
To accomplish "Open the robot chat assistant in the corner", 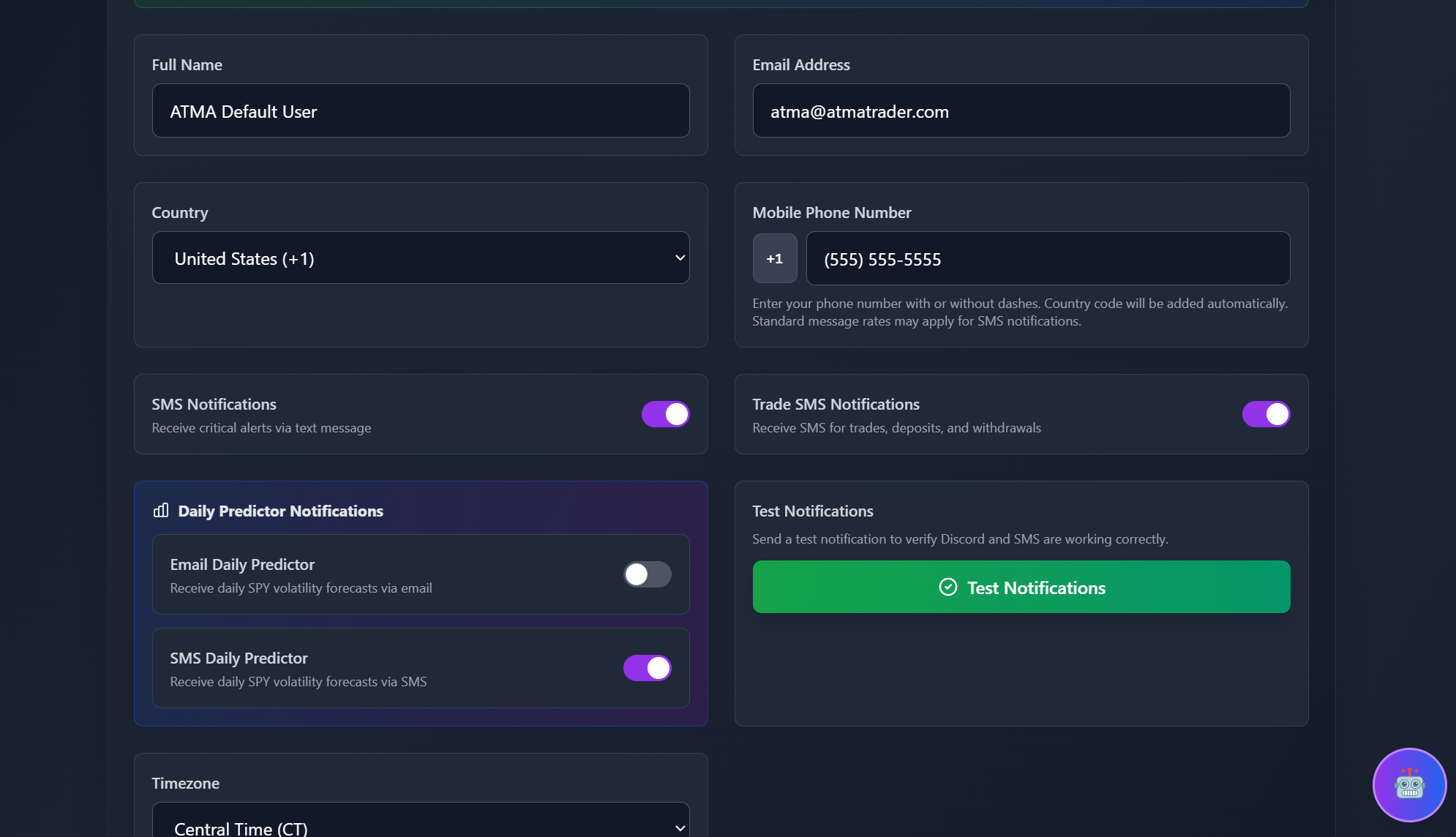I will (1408, 784).
